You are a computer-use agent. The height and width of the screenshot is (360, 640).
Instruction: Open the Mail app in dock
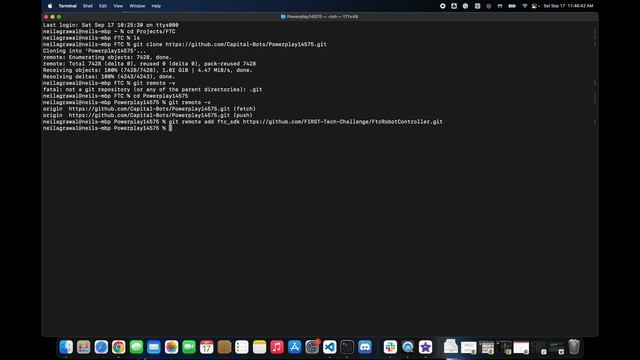[x=154, y=347]
